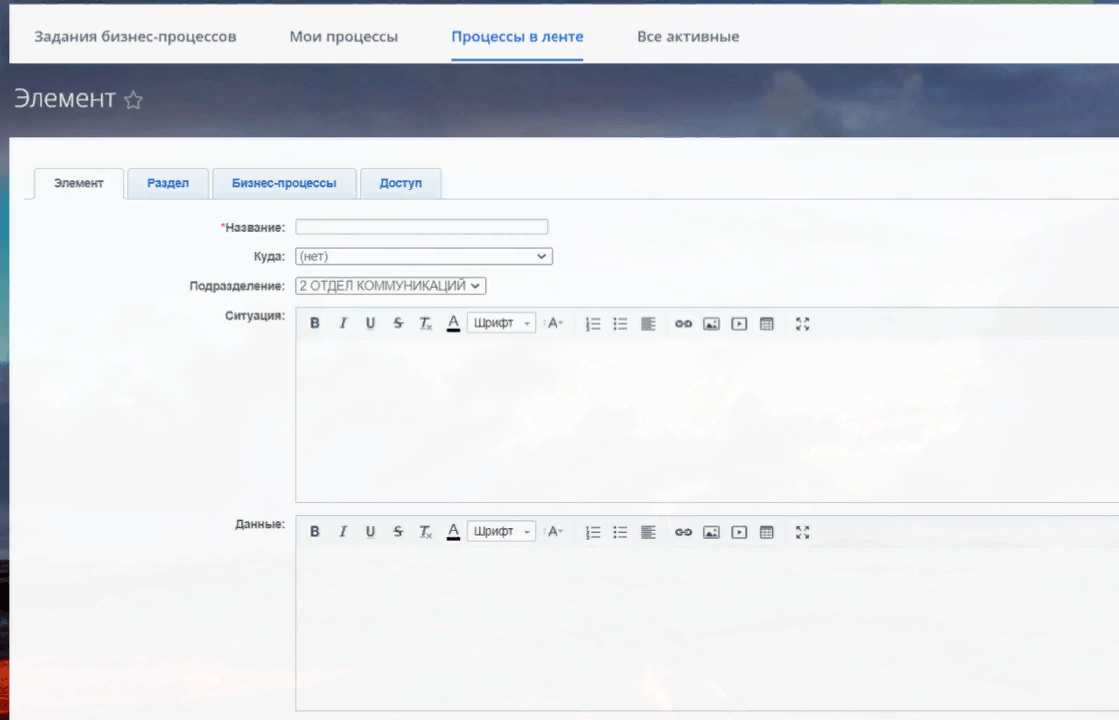Screen dimensions: 1119x720
Task: Switch to the Доступ tab
Action: tap(400, 183)
